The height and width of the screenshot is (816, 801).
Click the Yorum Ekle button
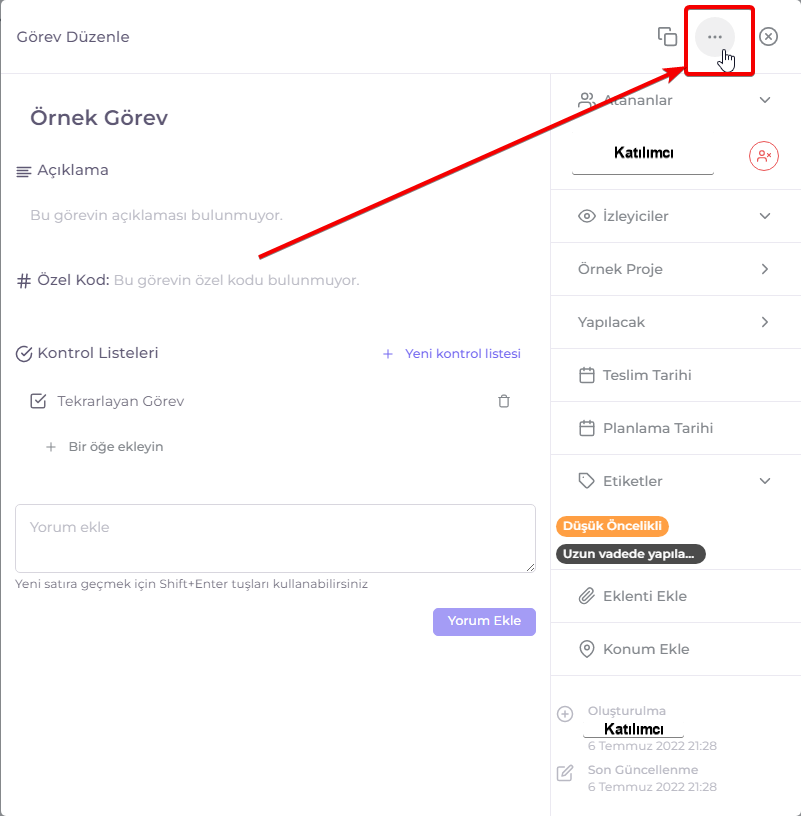point(484,621)
